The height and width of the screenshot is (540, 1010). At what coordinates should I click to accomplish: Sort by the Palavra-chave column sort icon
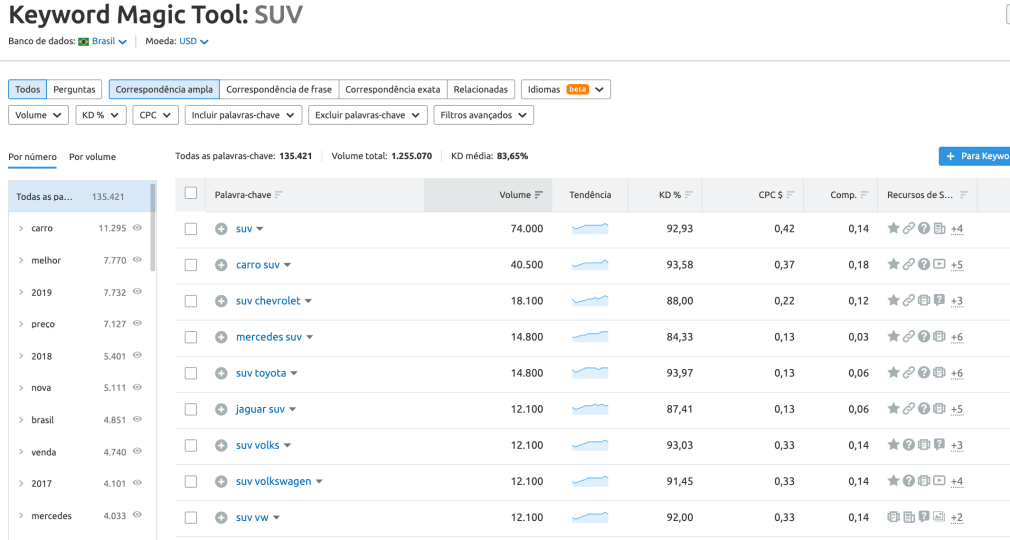click(x=278, y=195)
